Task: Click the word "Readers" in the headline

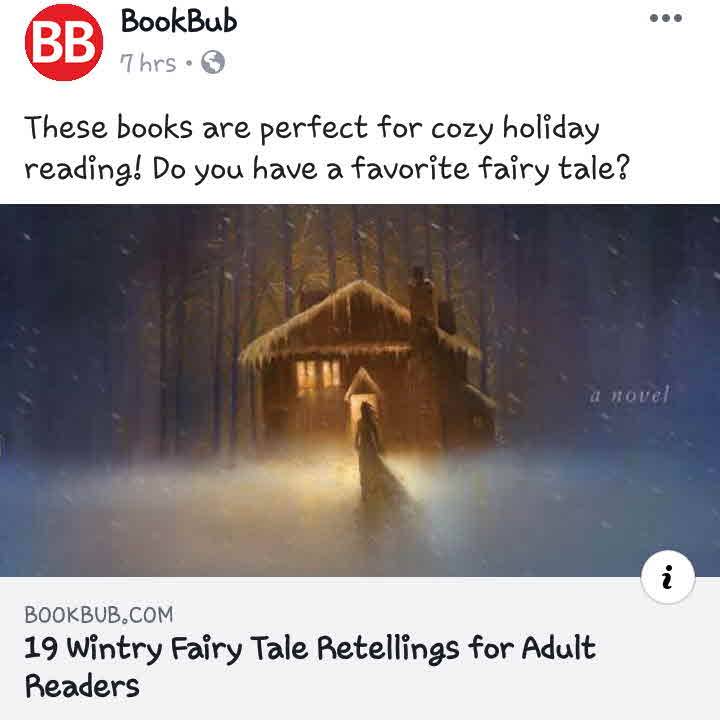Action: pyautogui.click(x=82, y=686)
